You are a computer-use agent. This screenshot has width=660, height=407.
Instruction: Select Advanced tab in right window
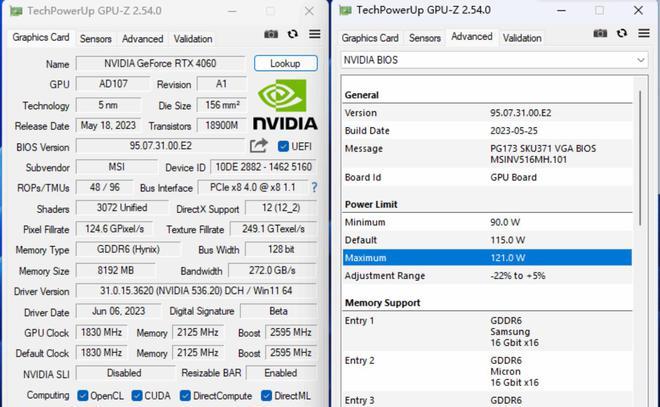(471, 37)
